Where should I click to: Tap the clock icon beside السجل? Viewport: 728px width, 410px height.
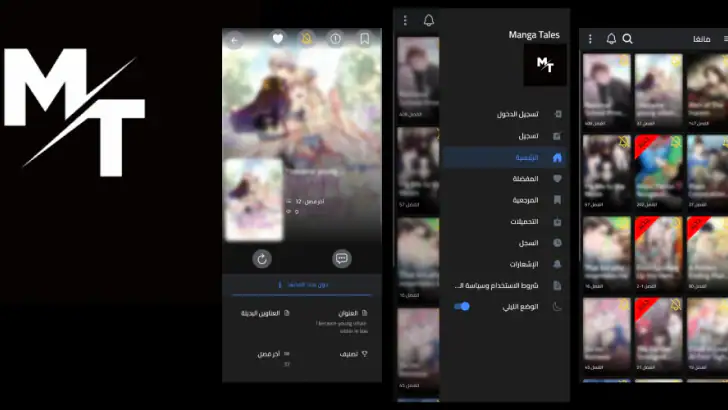557,243
